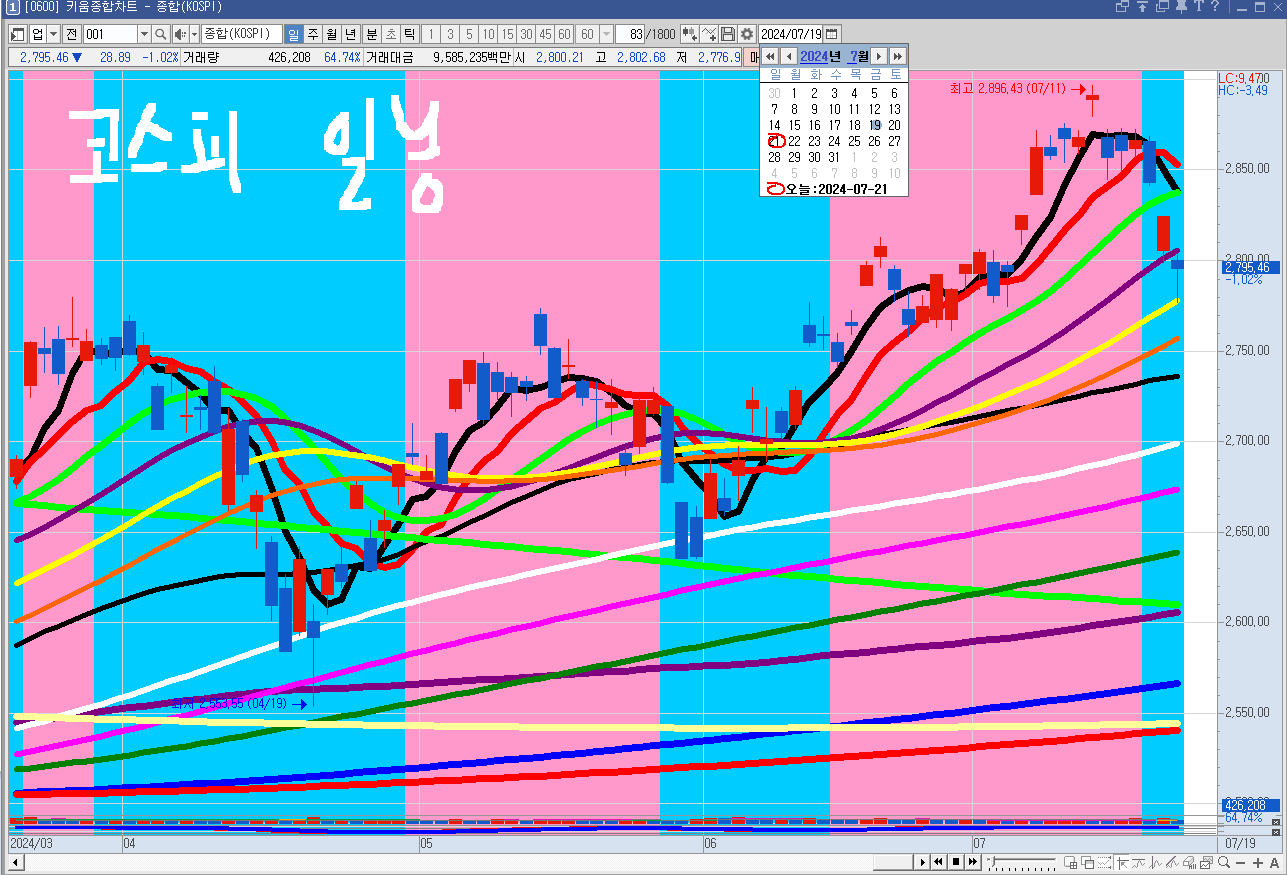Viewport: 1287px width, 875px height.
Task: Click the horizontal scrollbar left arrow
Action: coord(15,862)
